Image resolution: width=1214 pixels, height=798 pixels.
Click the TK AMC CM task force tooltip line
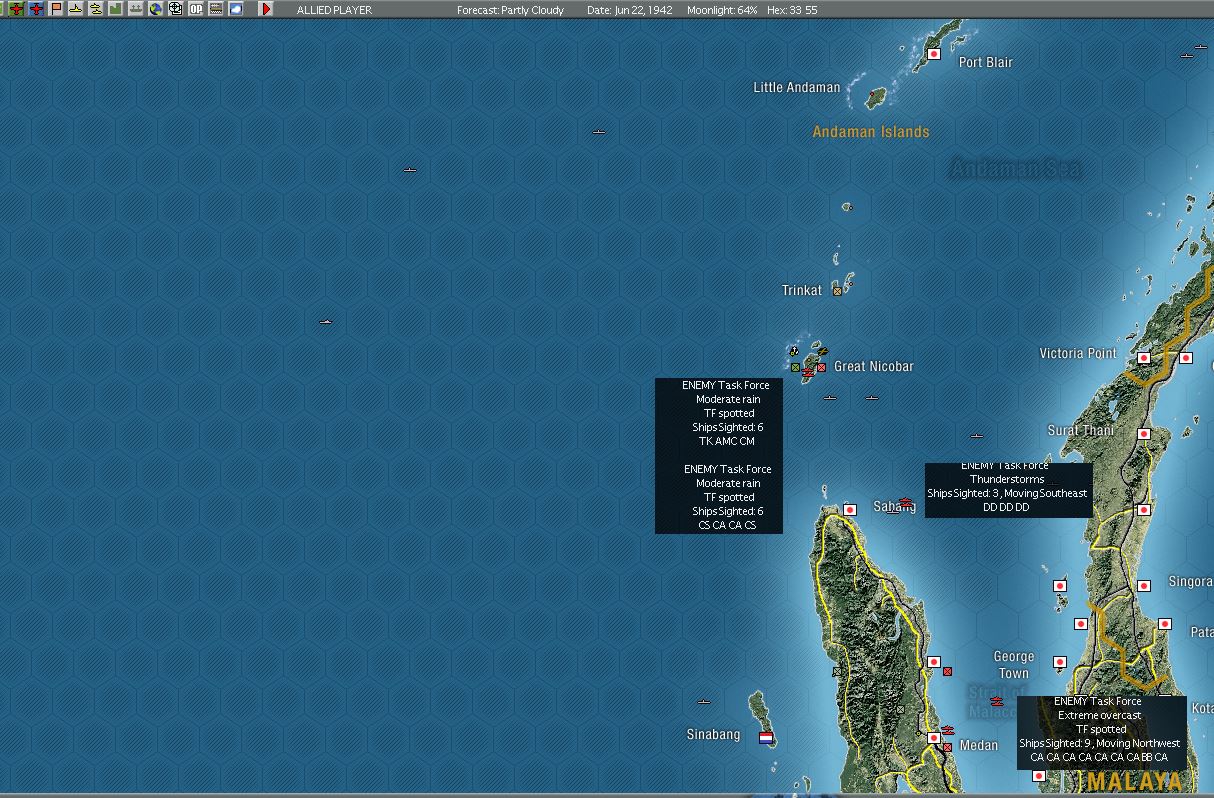pyautogui.click(x=727, y=441)
